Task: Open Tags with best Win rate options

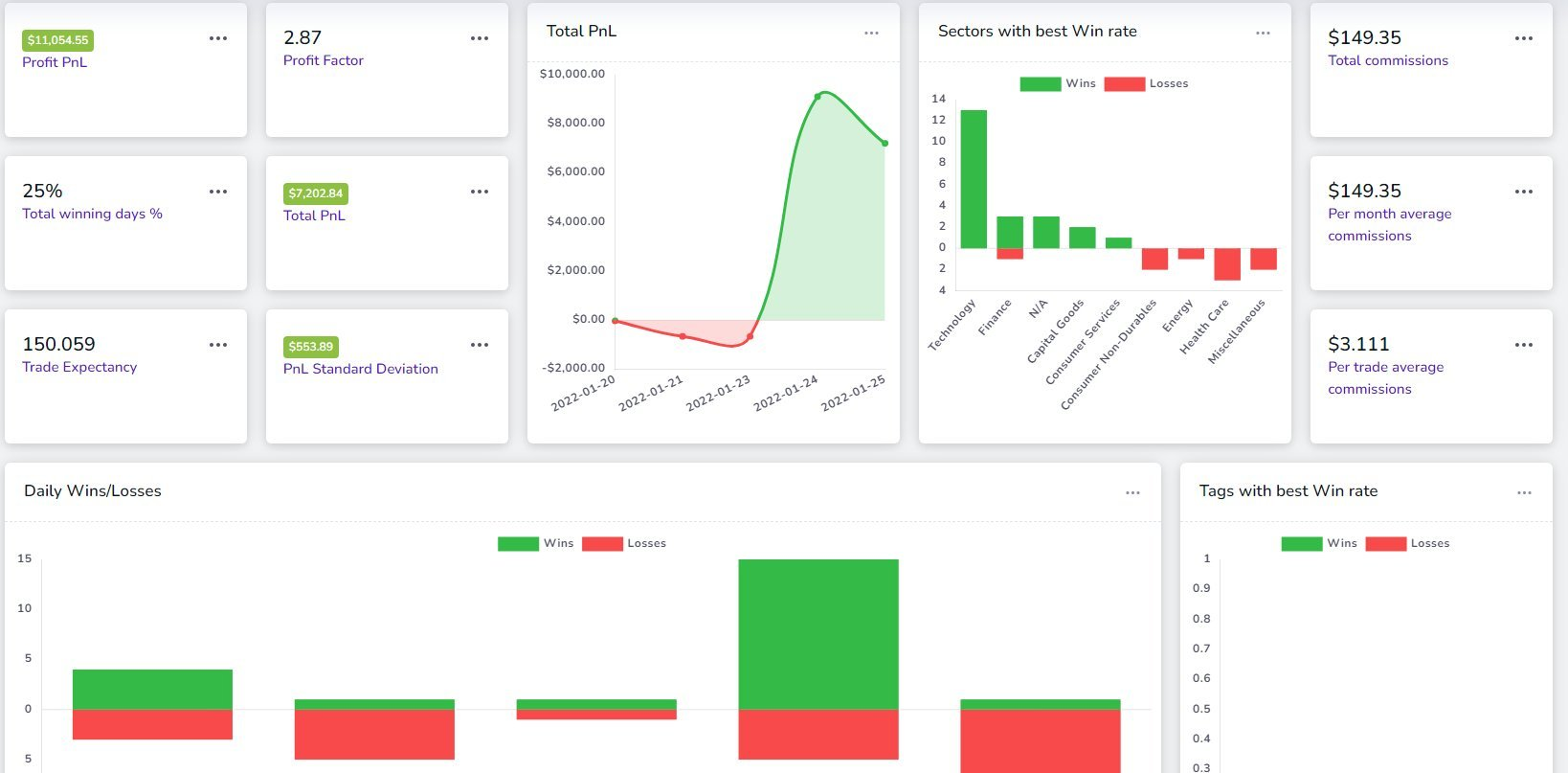Action: tap(1524, 492)
